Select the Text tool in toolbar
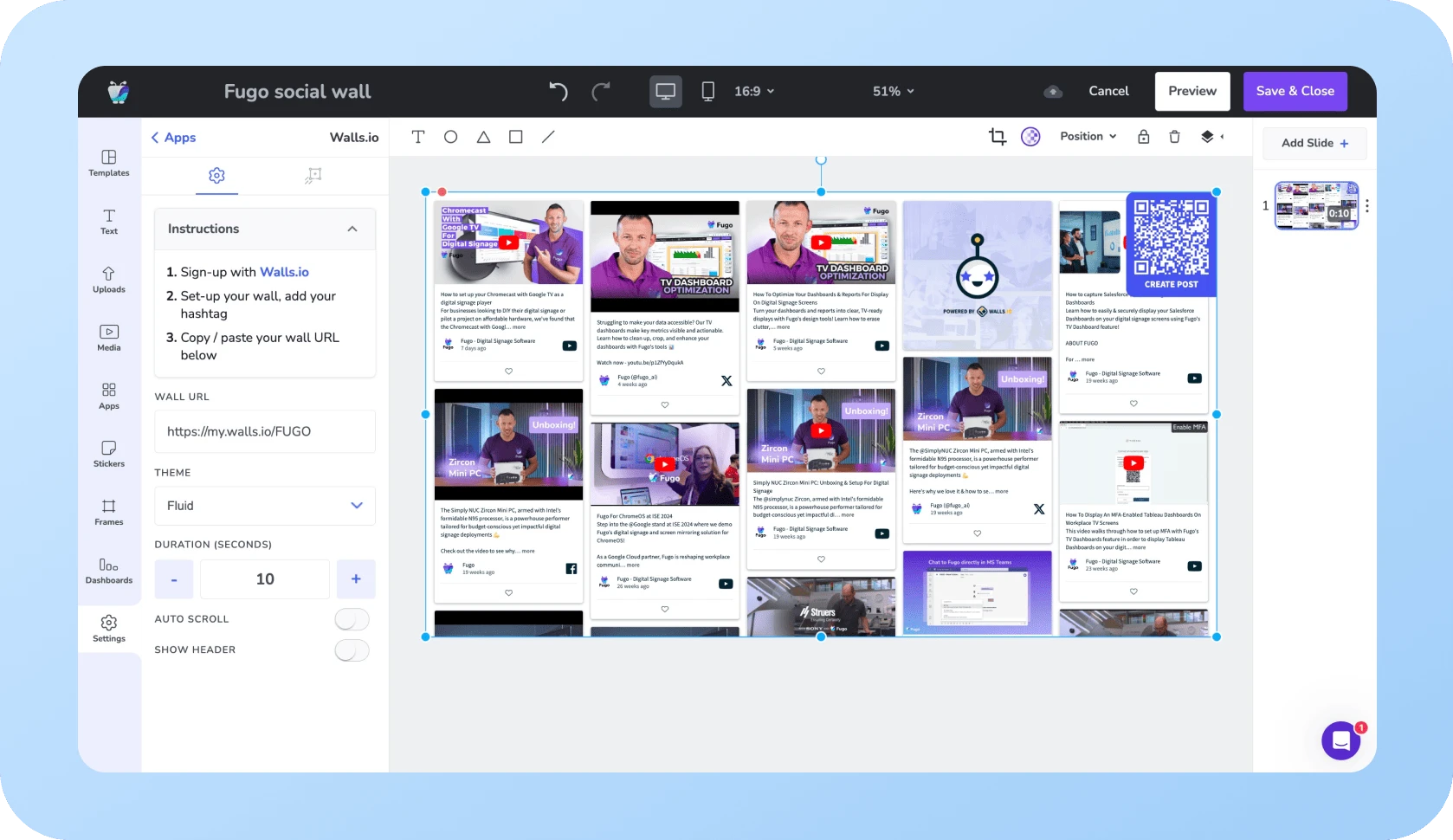 coord(418,137)
